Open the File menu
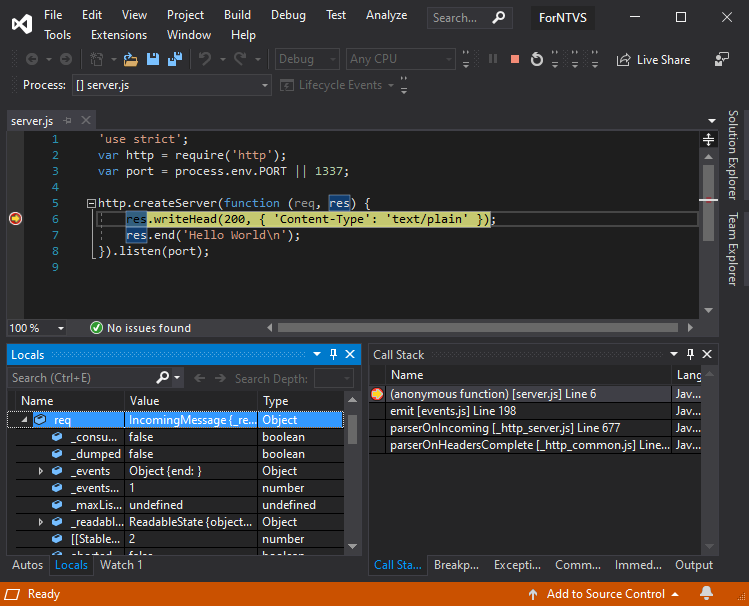The width and height of the screenshot is (749, 606). pos(53,15)
